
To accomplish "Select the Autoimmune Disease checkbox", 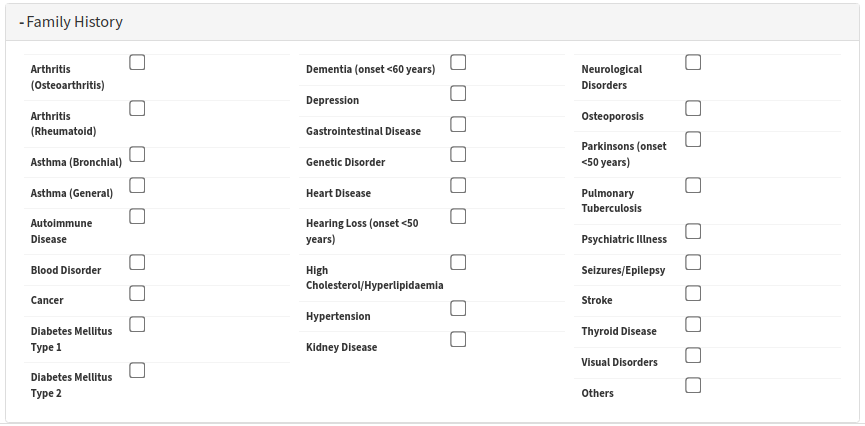I will pyautogui.click(x=138, y=216).
